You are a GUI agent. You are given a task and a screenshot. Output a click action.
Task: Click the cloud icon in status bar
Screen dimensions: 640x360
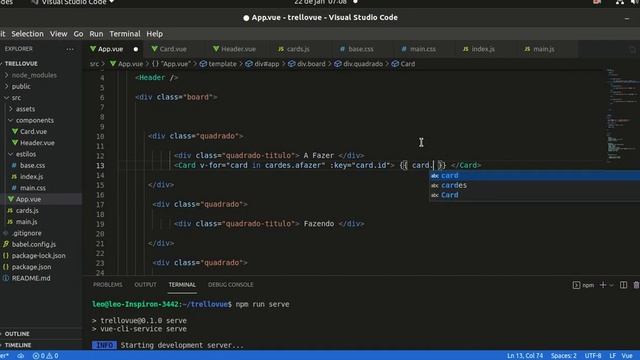pos(20,356)
